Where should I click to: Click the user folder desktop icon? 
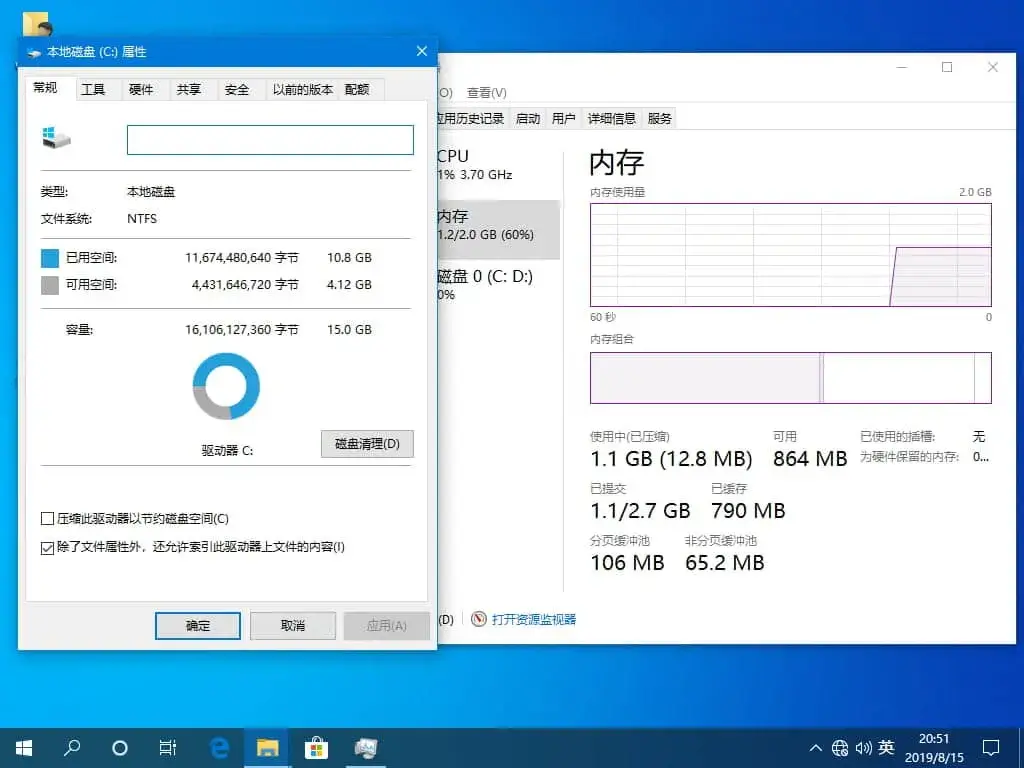coord(36,24)
